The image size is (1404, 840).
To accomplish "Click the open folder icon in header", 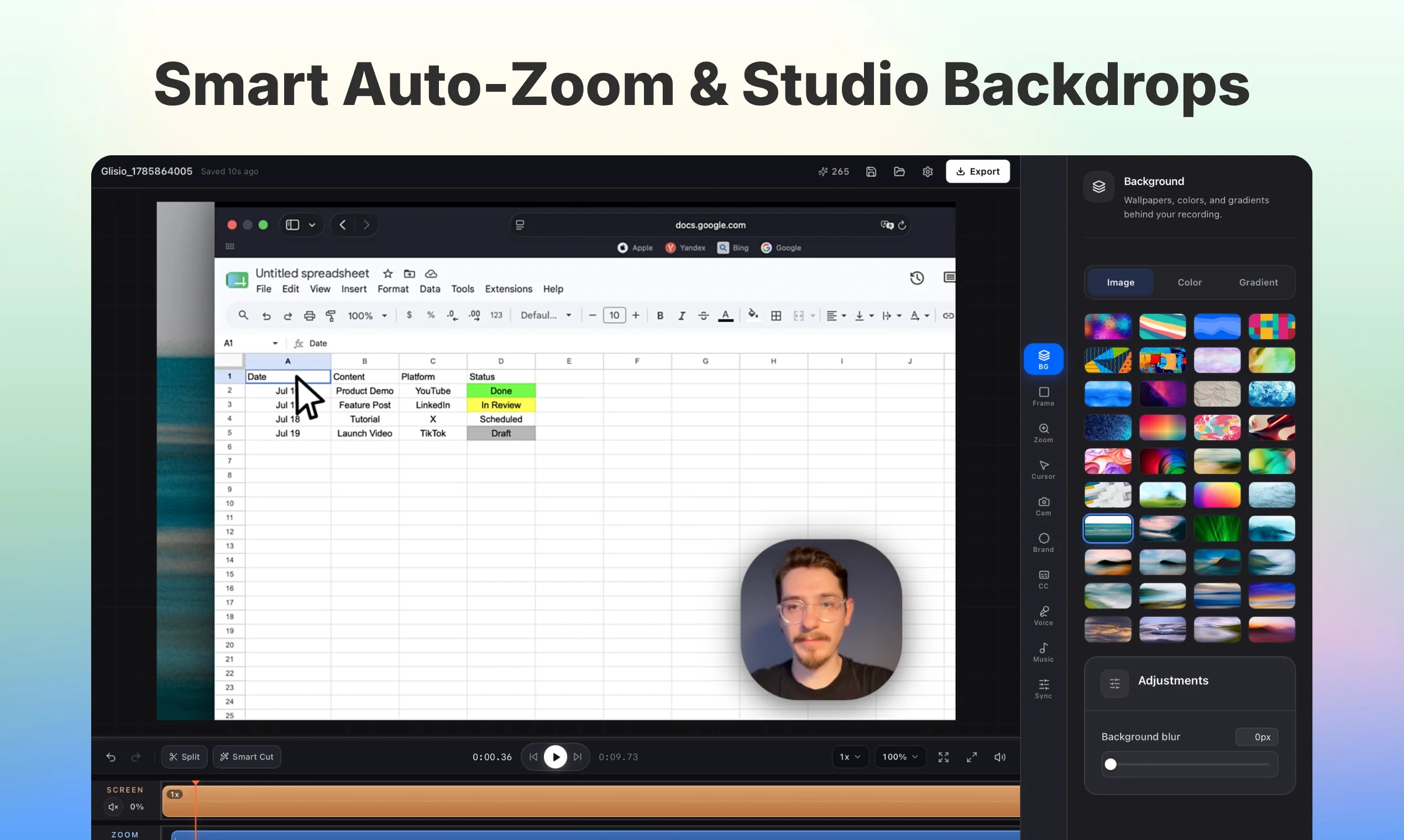I will [899, 171].
